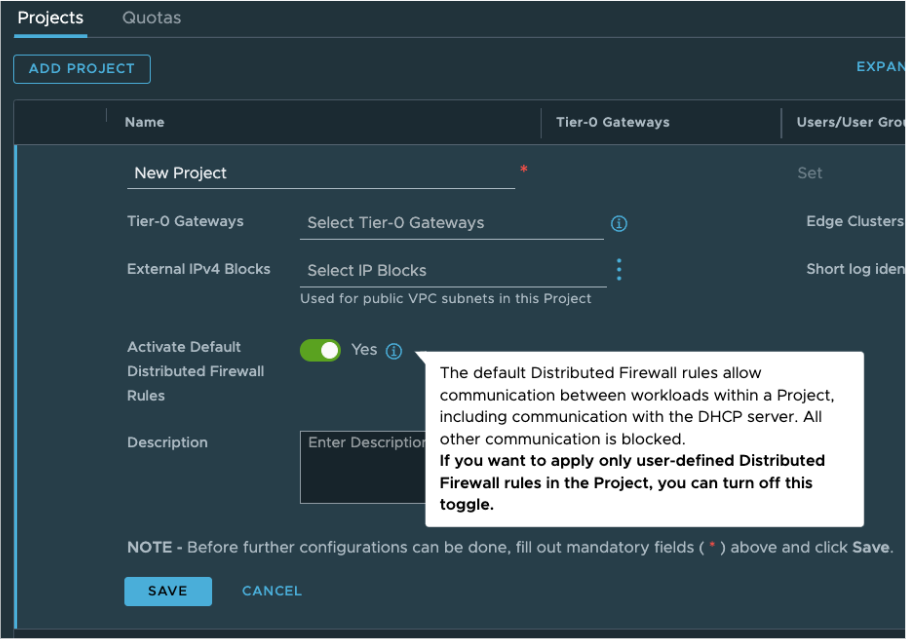
Task: Click CANCEL to discard the new project
Action: coord(272,591)
